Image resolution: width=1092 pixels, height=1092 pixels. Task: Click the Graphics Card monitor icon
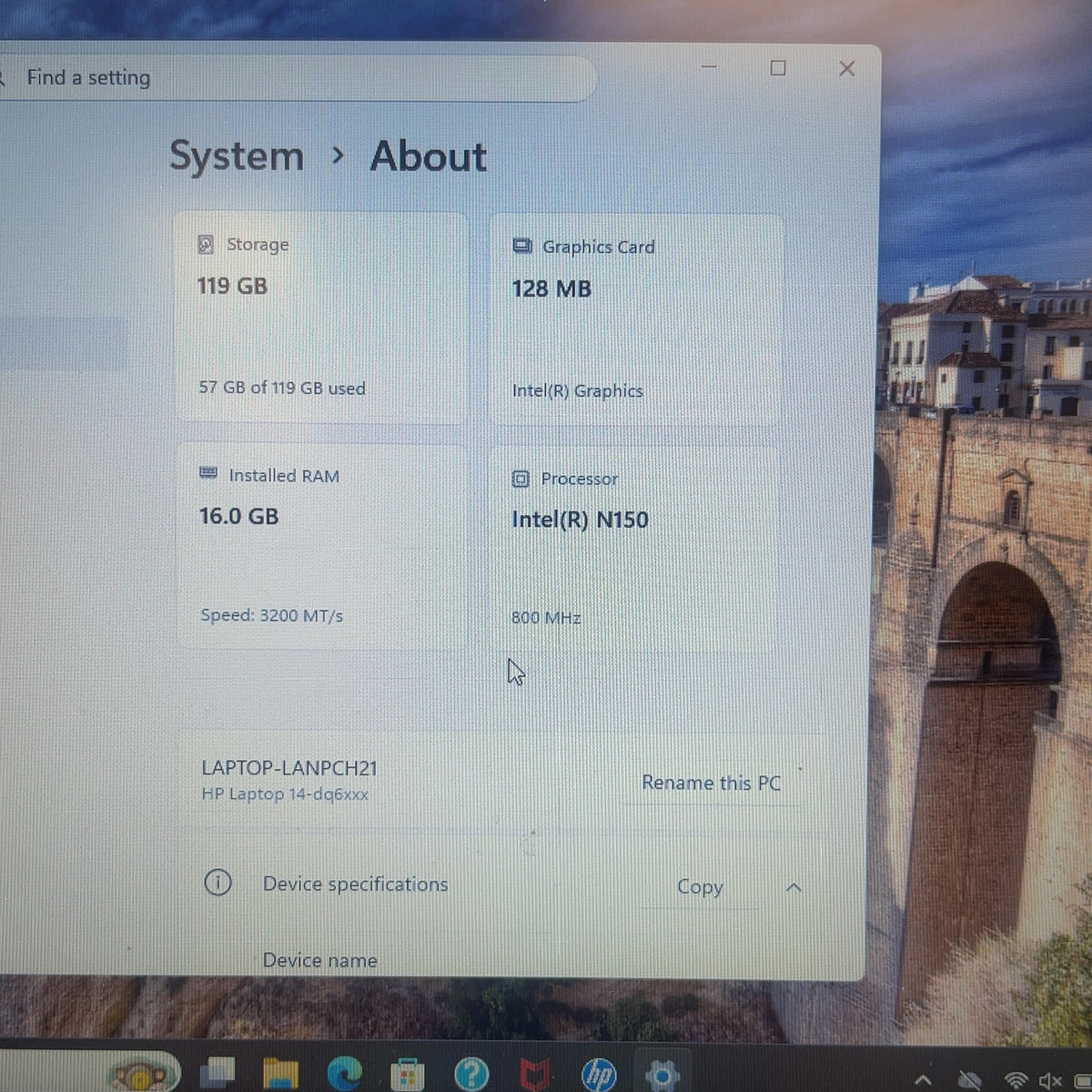tap(522, 247)
